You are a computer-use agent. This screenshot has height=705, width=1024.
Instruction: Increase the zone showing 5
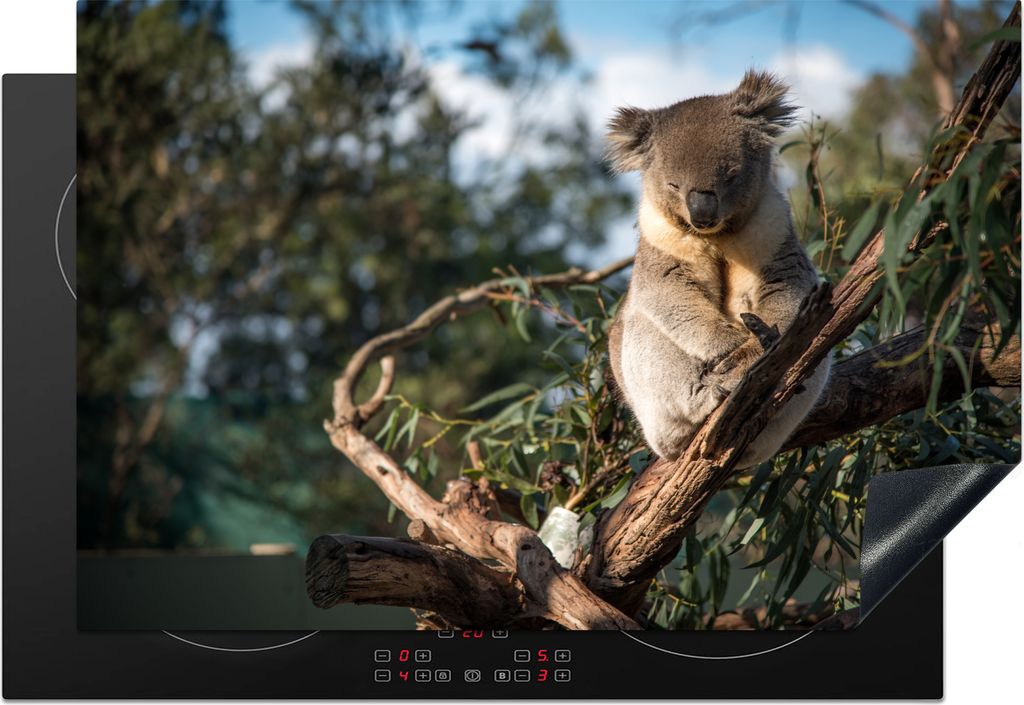click(x=563, y=656)
